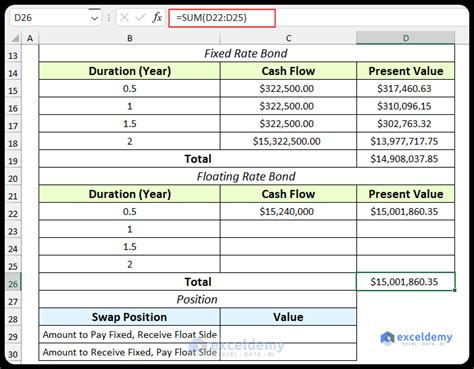474x369 pixels.
Task: Click the Position title cell
Action: tap(198, 299)
